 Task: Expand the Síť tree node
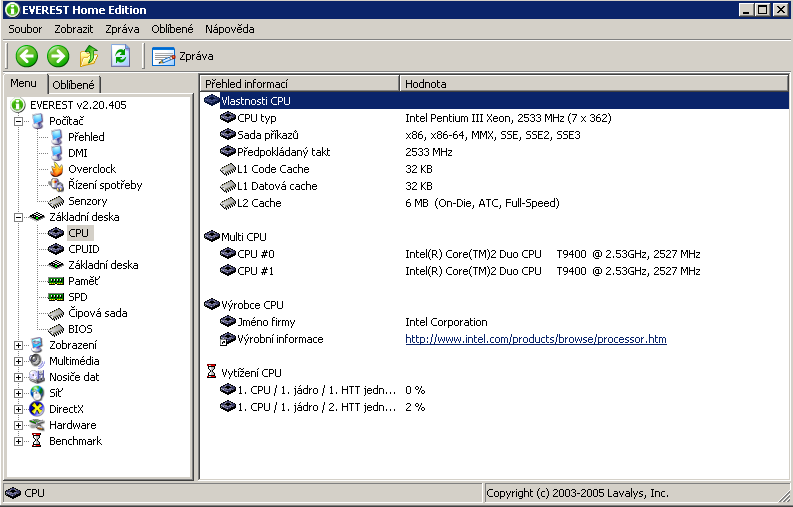(19, 394)
